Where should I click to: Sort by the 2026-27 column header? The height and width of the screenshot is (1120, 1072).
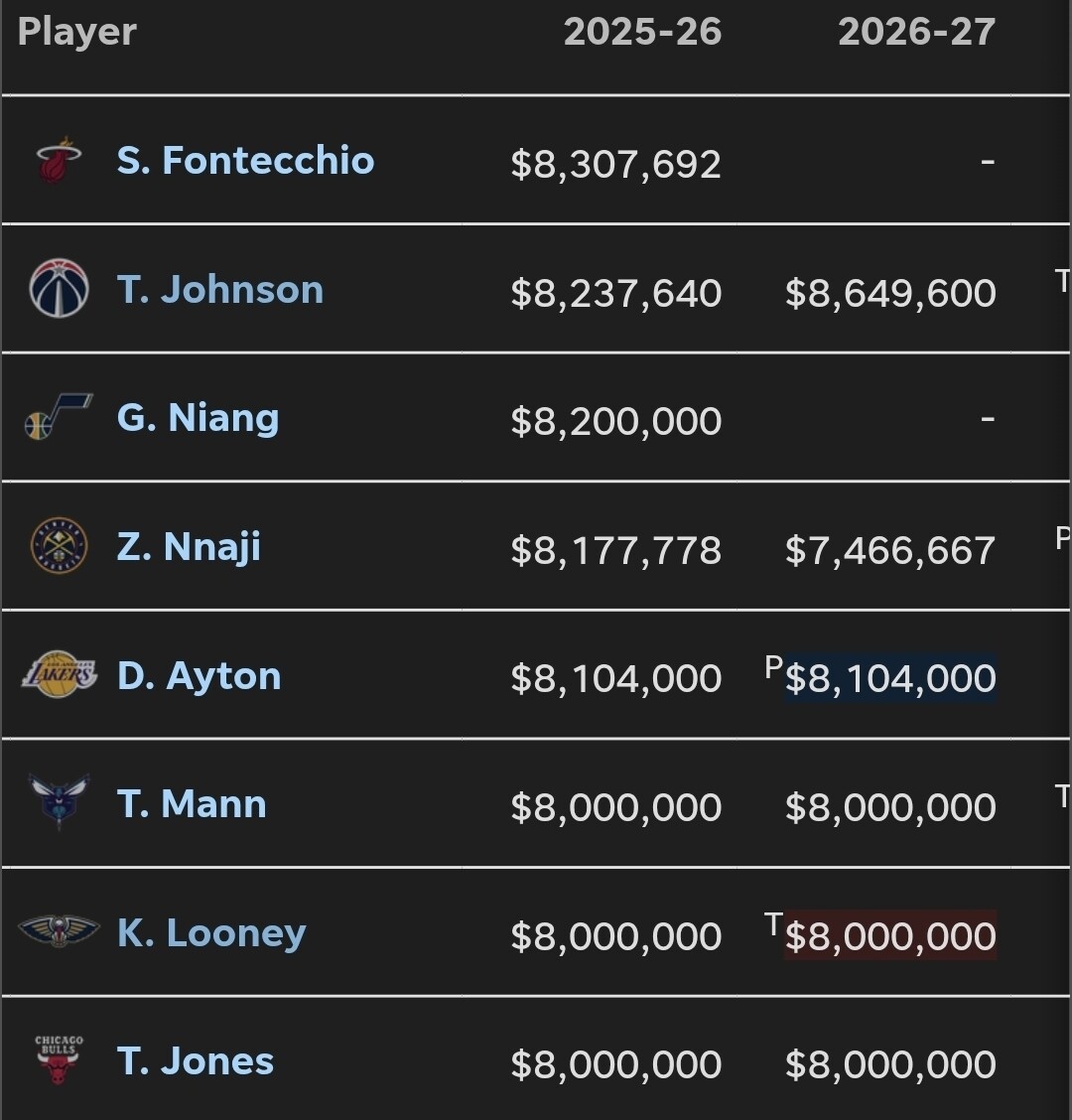pyautogui.click(x=916, y=32)
